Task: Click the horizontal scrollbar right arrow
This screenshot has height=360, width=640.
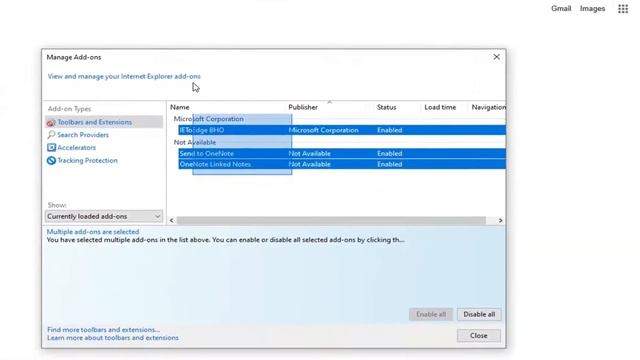Action: click(x=500, y=220)
